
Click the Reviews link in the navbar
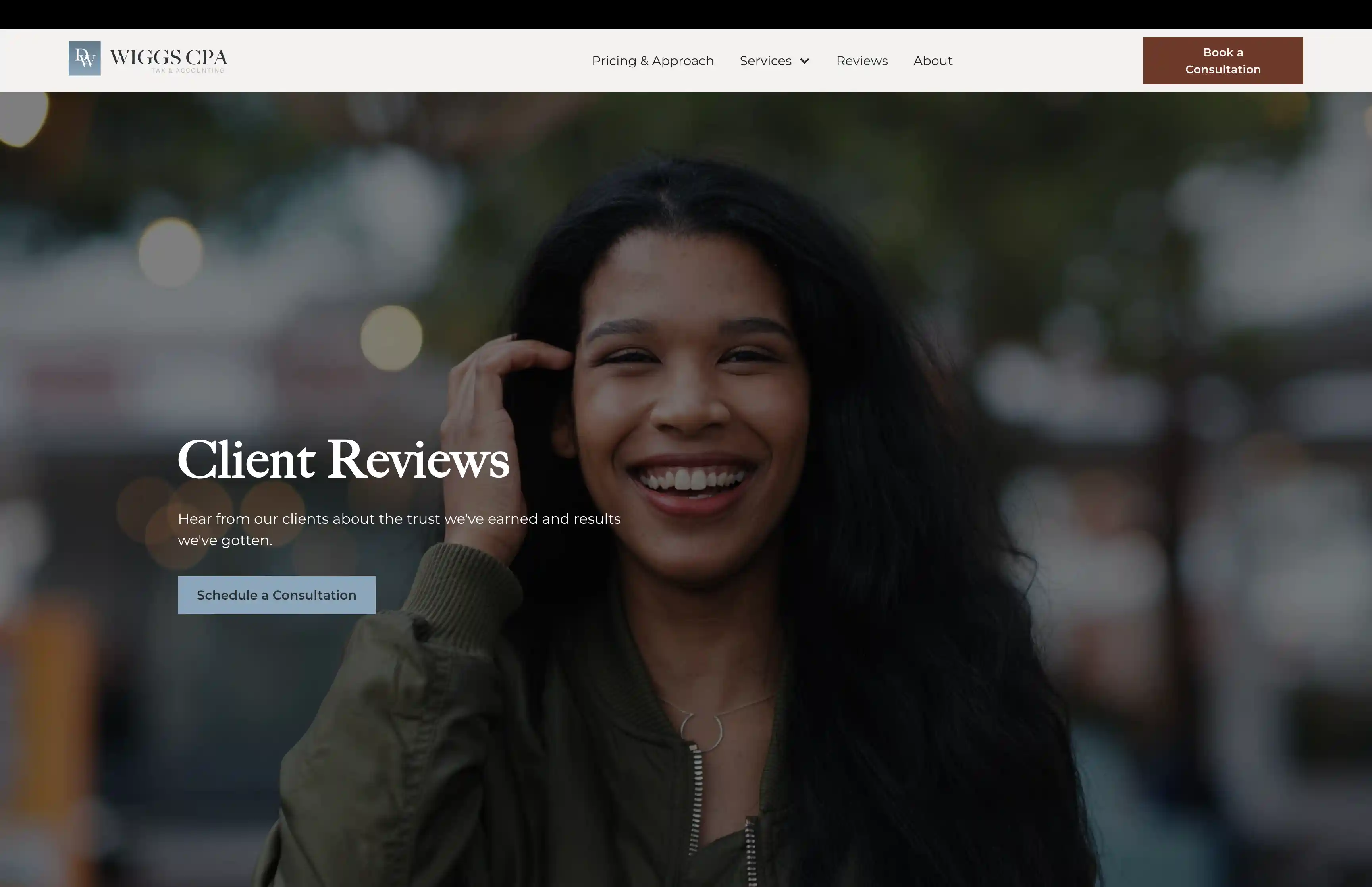tap(861, 60)
